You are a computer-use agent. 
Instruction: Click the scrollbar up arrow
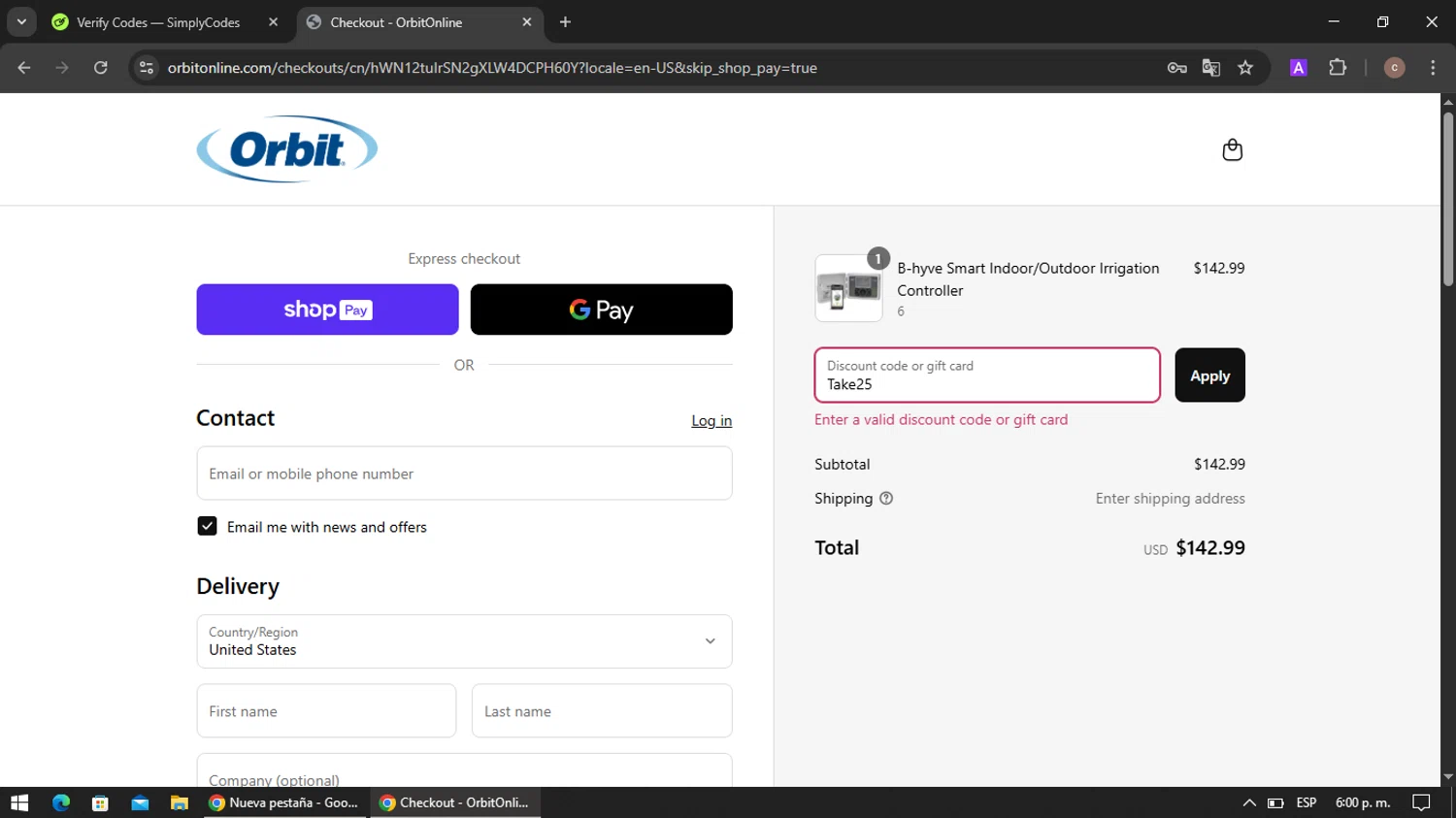pyautogui.click(x=1448, y=101)
